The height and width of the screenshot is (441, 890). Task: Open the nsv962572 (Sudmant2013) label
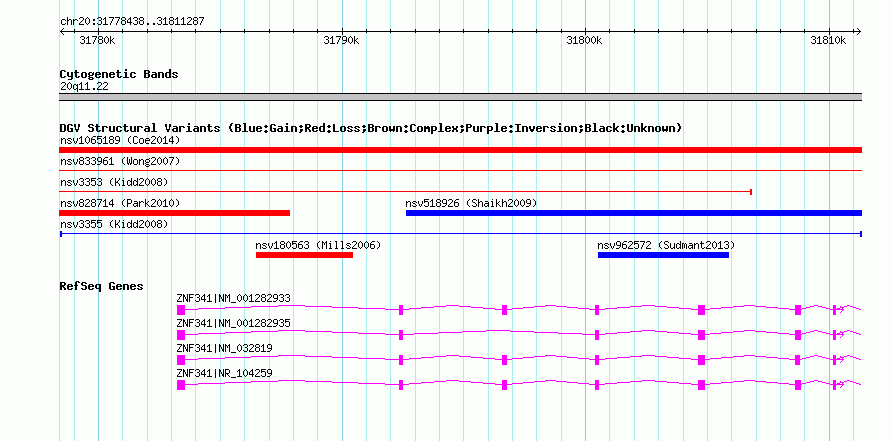pos(666,245)
